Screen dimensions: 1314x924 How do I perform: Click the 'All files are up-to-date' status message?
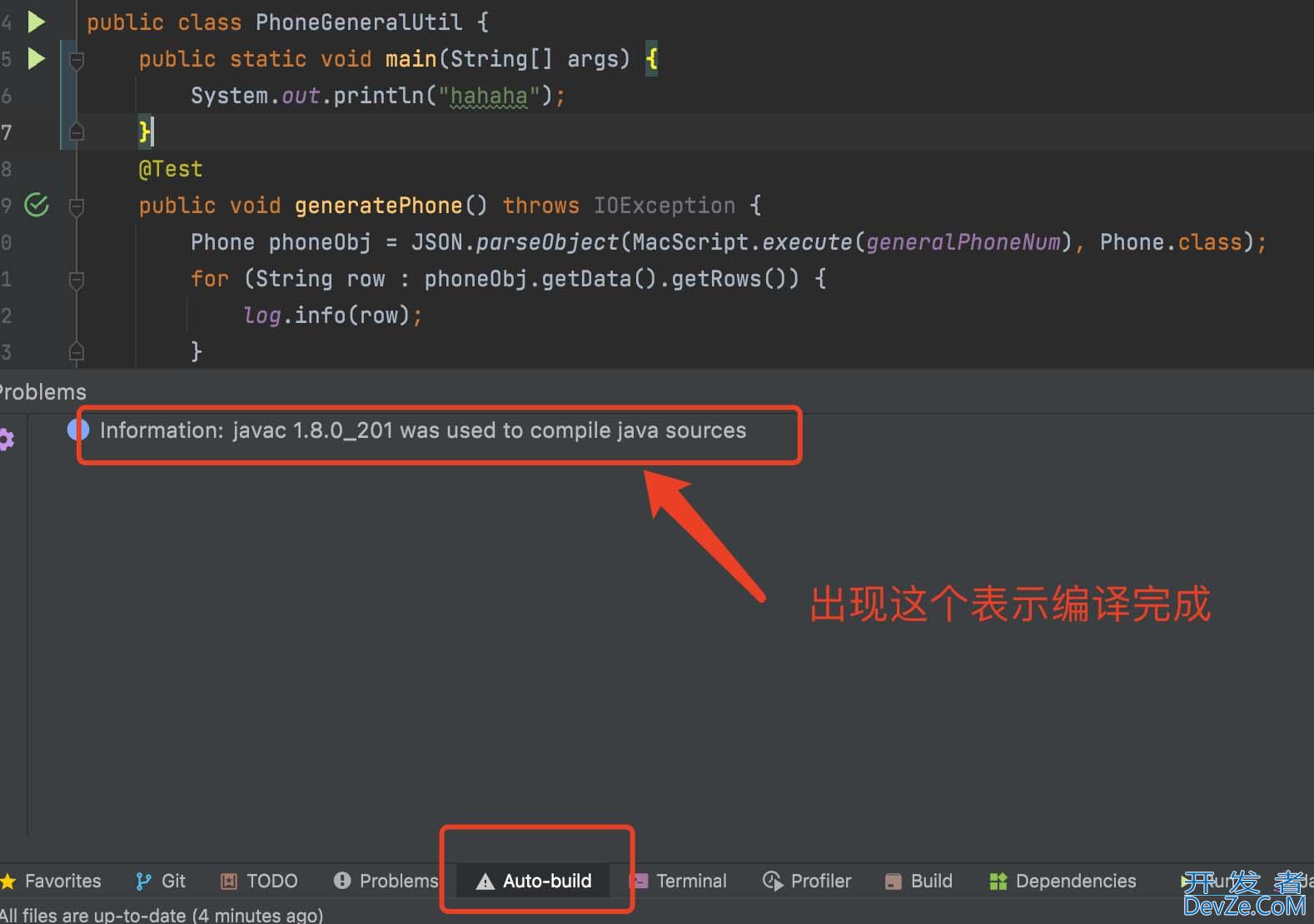coord(162,915)
